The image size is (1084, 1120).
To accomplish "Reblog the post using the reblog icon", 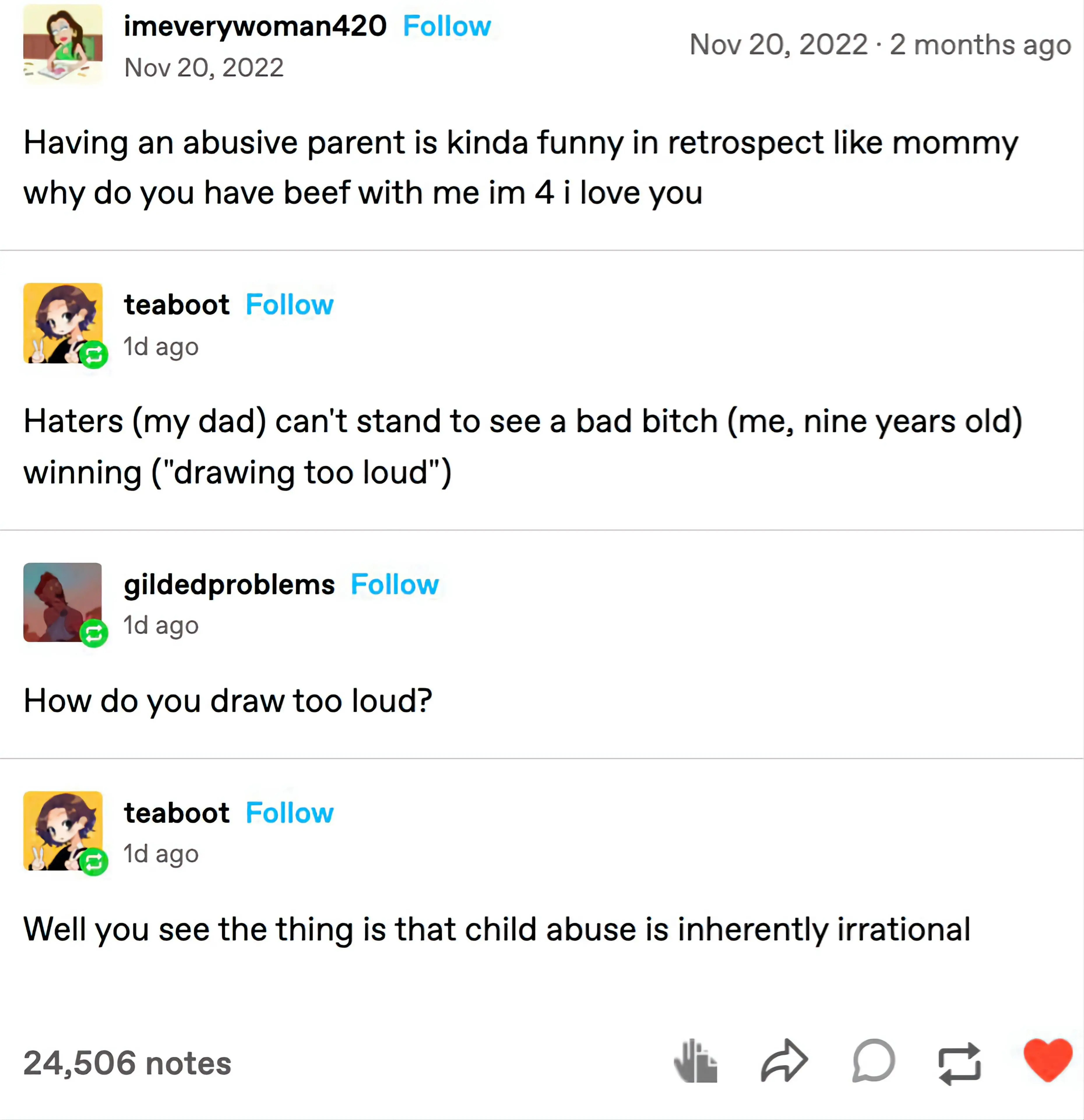I will pos(960,1063).
